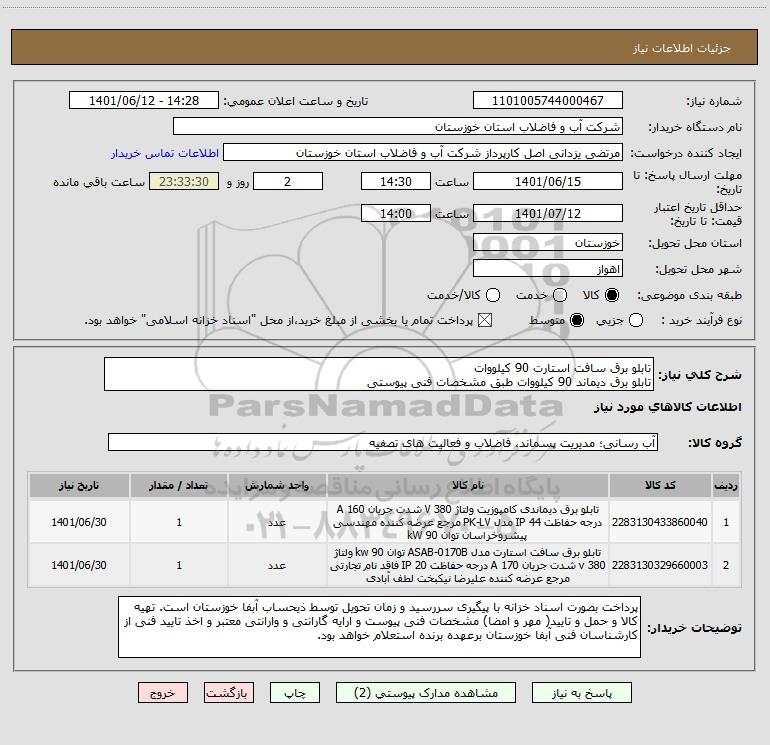Open اطلاعات تماس خریدار link
Screen dimensions: 770x745
point(165,153)
